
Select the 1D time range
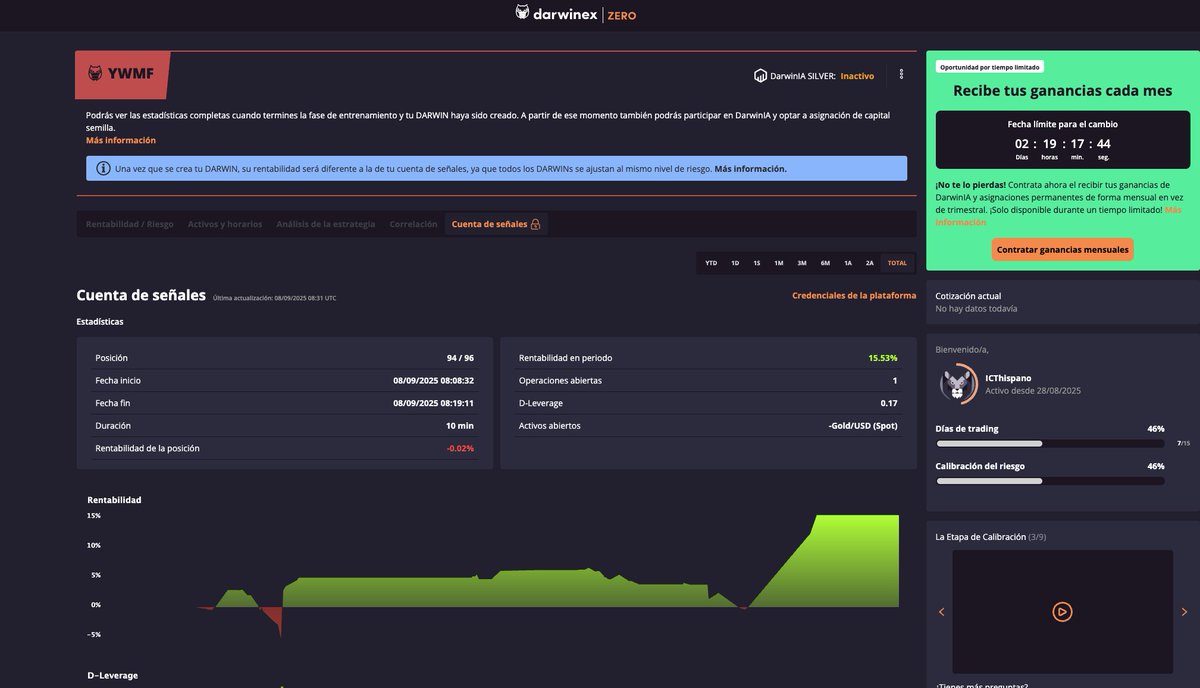pos(735,263)
